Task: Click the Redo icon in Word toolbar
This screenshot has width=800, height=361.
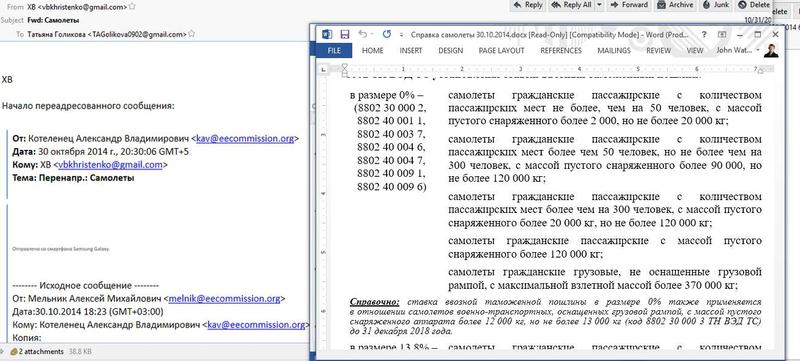Action: point(387,34)
